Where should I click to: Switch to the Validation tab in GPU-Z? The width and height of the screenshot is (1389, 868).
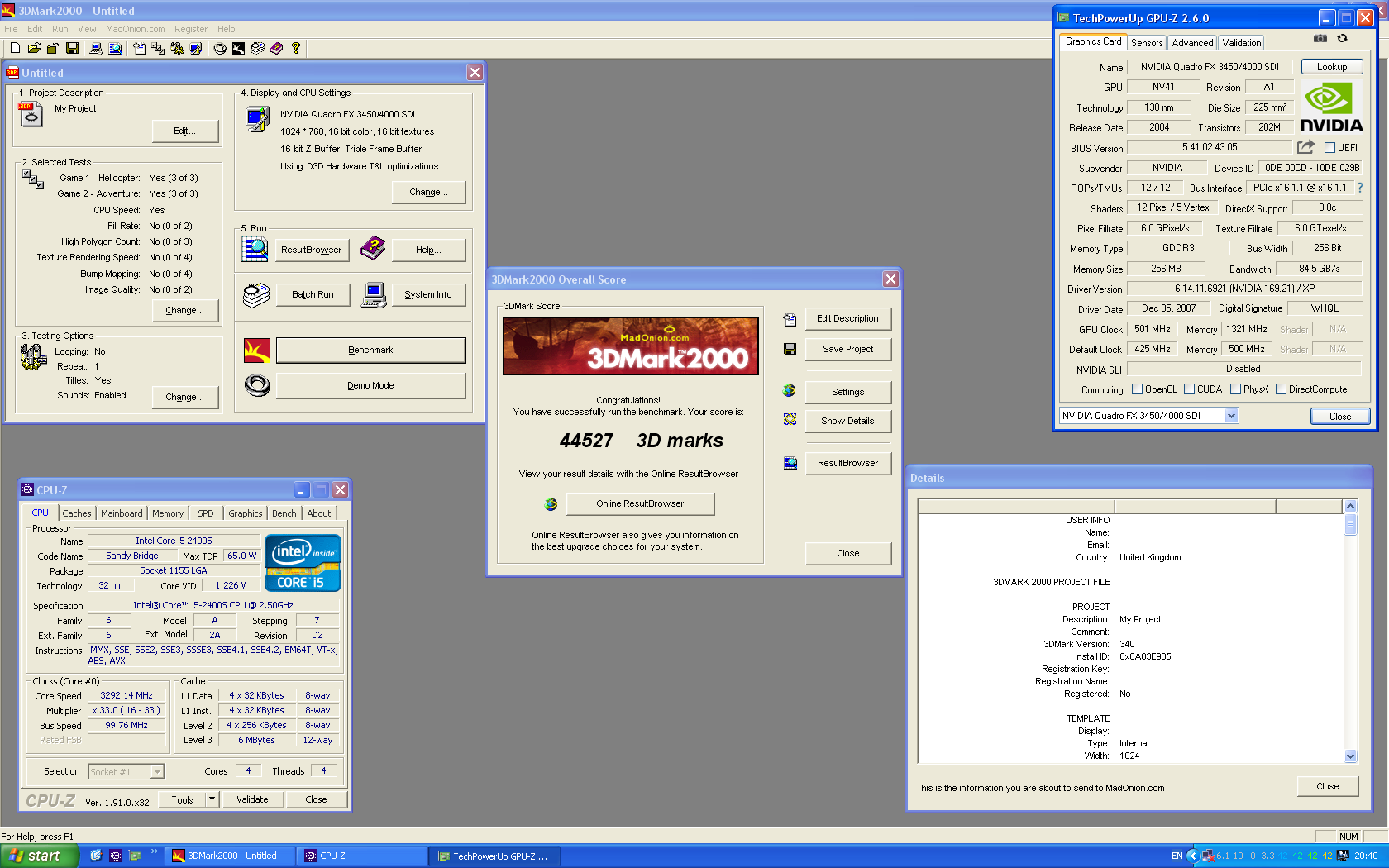coord(1242,43)
